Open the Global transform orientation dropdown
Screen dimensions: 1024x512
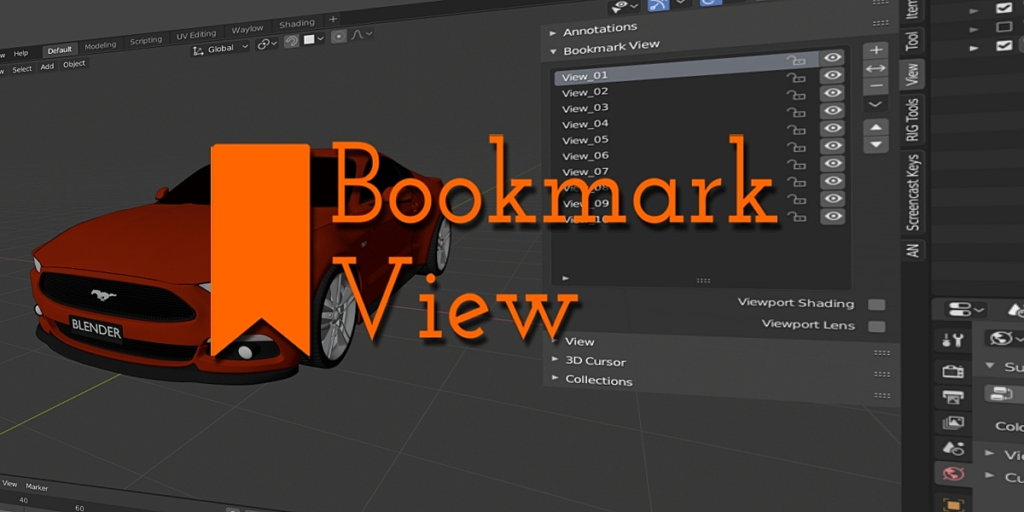coord(220,48)
